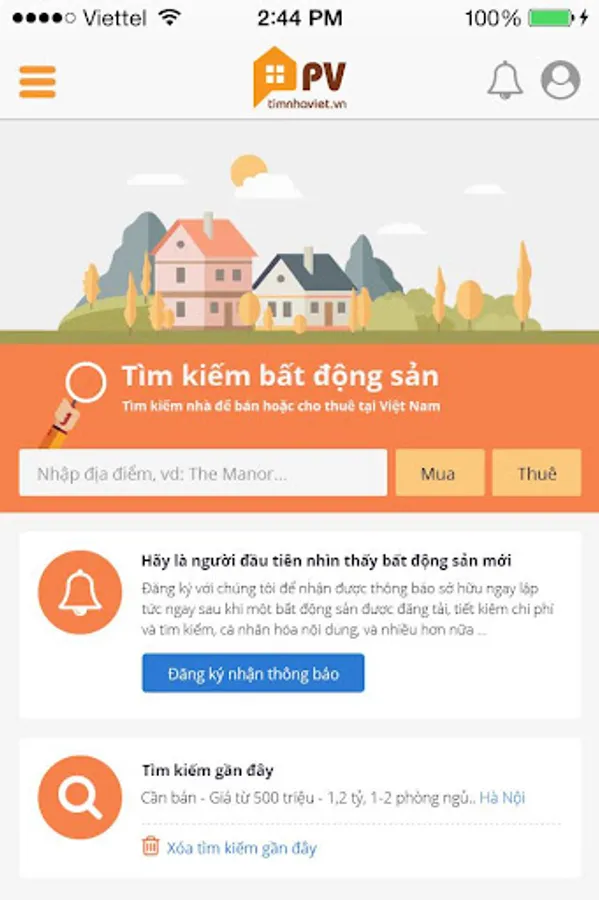The image size is (599, 900).
Task: Tap the Tìm kiếm bất động sản heading
Action: [x=281, y=376]
